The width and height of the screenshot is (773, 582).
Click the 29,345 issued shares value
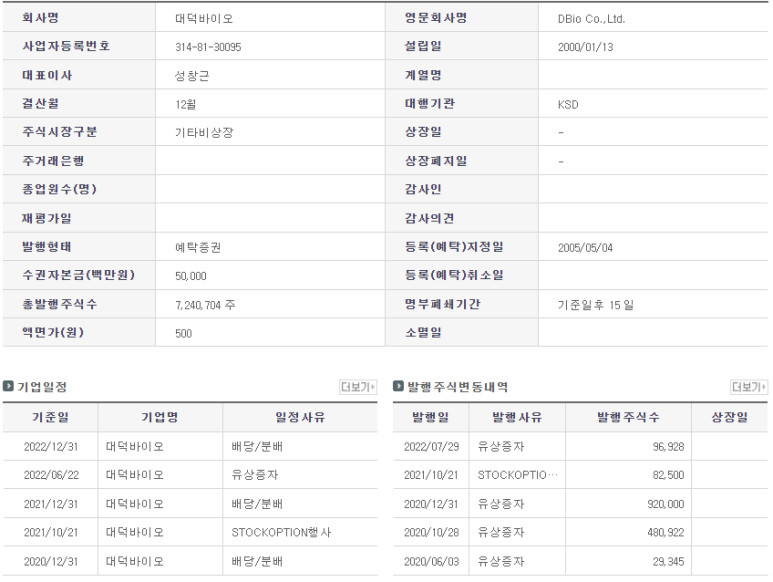[x=668, y=561]
